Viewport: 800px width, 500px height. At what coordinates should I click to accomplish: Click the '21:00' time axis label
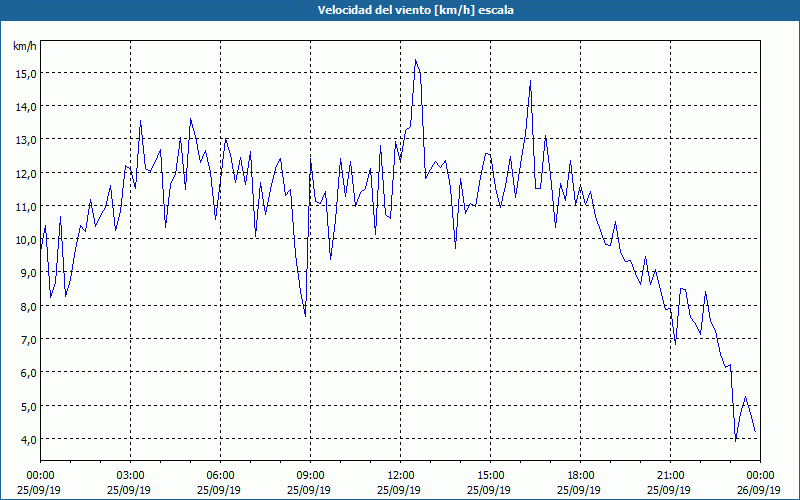click(x=670, y=476)
